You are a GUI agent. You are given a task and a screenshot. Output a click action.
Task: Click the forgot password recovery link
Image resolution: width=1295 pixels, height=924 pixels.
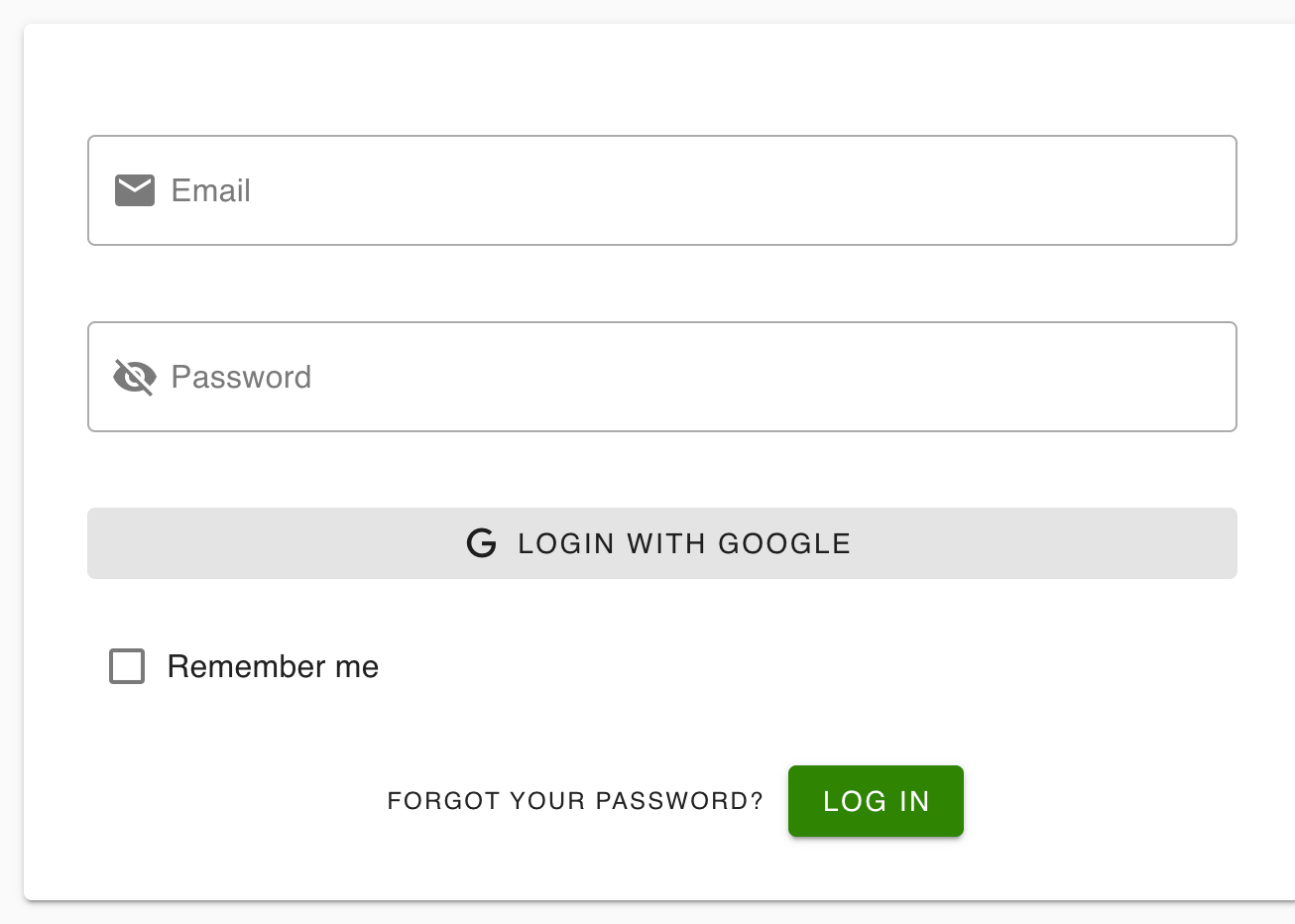(x=575, y=800)
